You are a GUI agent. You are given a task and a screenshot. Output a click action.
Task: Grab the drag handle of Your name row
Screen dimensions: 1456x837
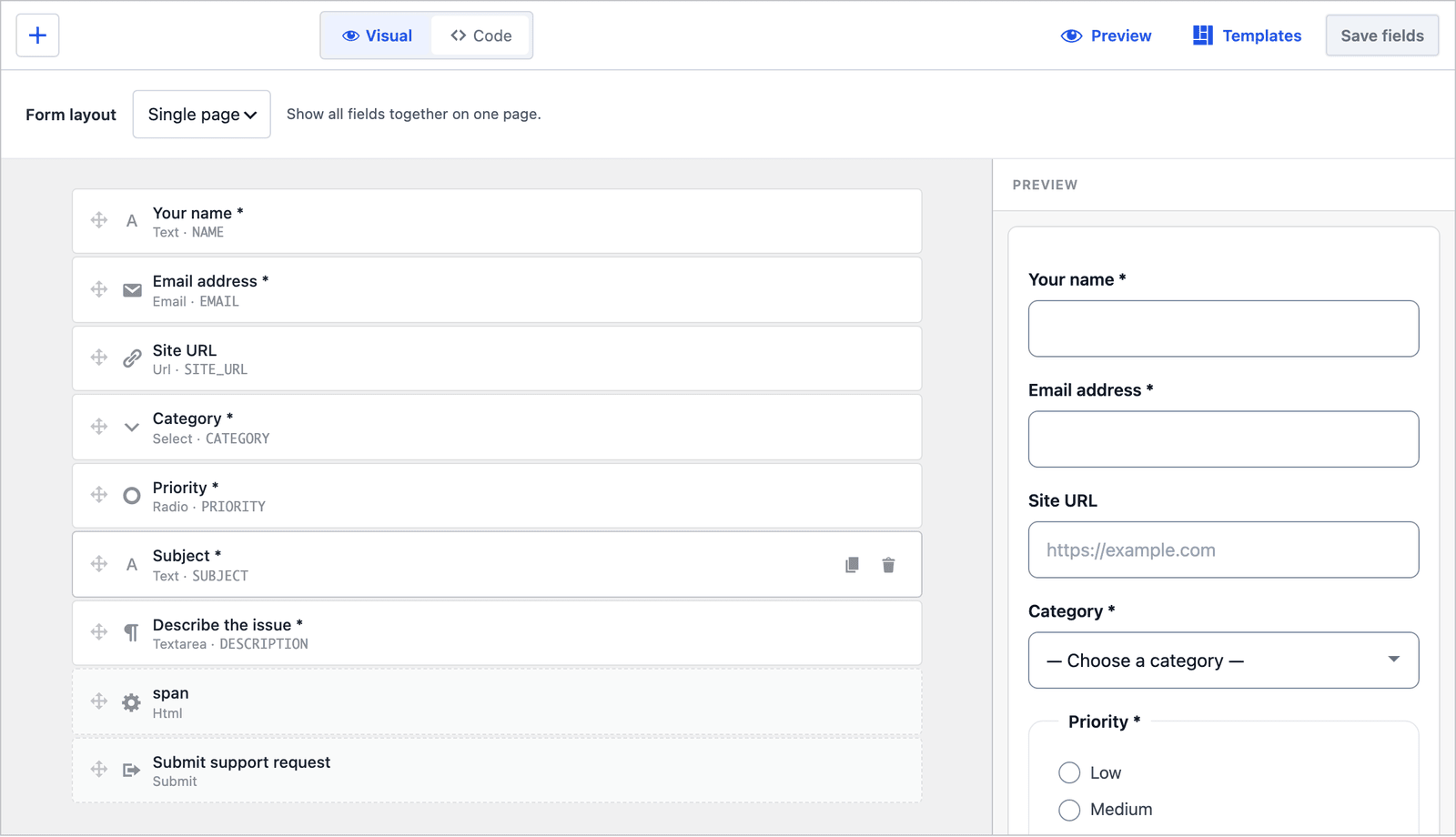(99, 220)
